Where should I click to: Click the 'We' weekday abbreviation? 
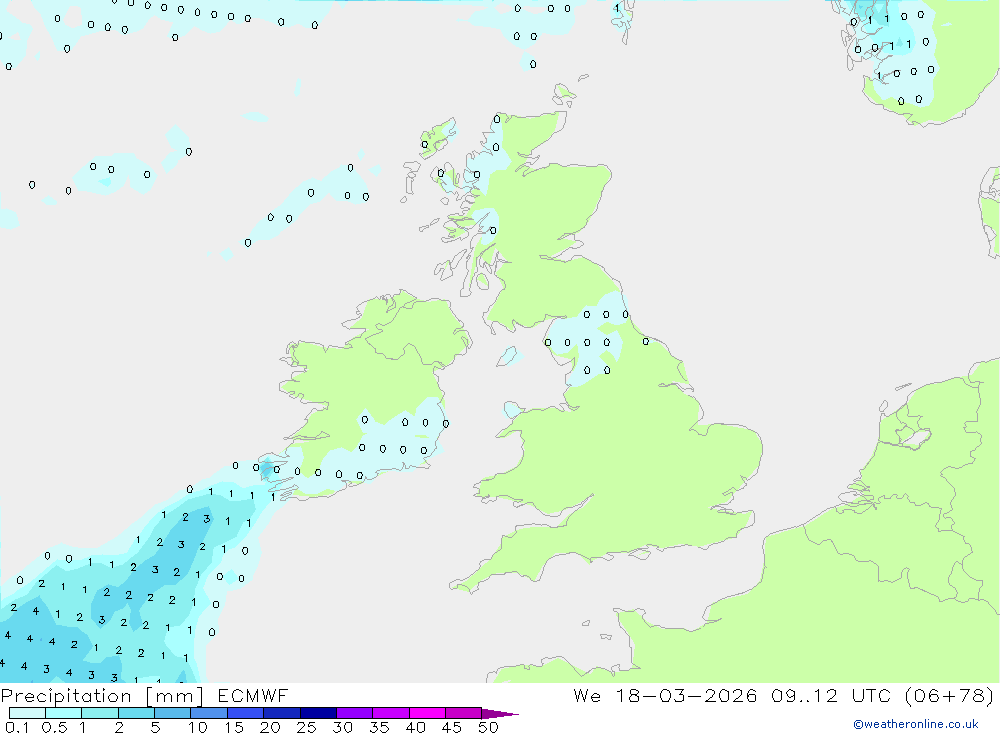(587, 695)
